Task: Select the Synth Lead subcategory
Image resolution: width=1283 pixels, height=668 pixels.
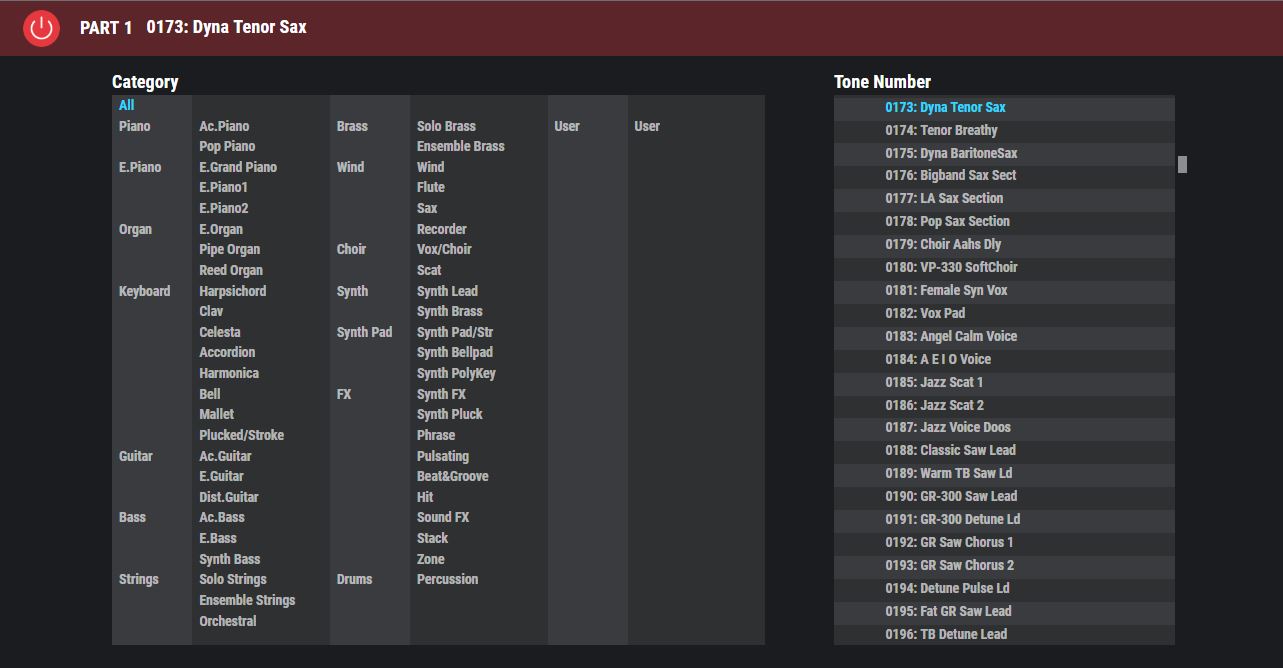Action: pos(447,291)
